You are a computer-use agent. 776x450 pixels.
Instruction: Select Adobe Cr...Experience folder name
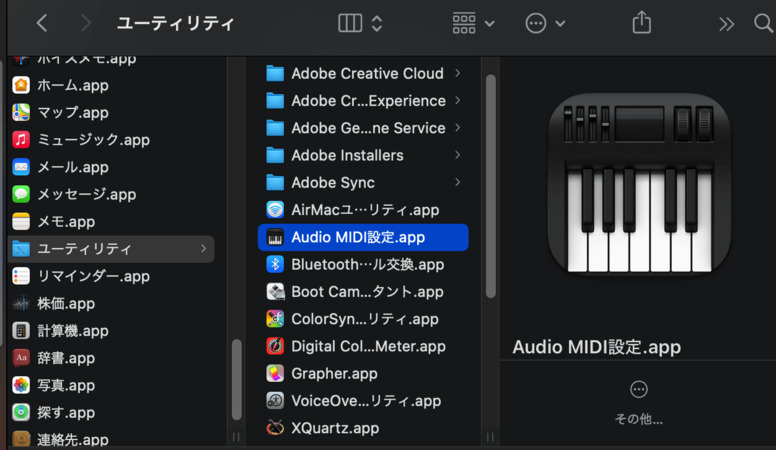pos(368,100)
